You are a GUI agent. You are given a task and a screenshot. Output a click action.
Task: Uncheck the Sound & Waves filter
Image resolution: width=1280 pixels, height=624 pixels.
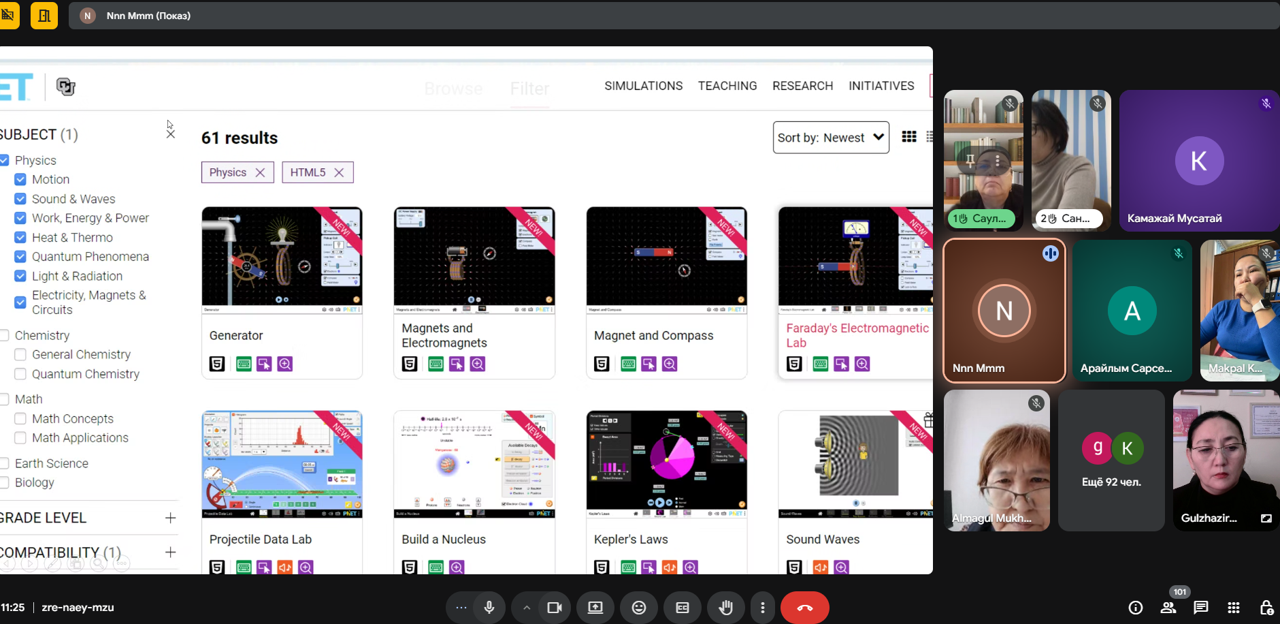pyautogui.click(x=20, y=199)
